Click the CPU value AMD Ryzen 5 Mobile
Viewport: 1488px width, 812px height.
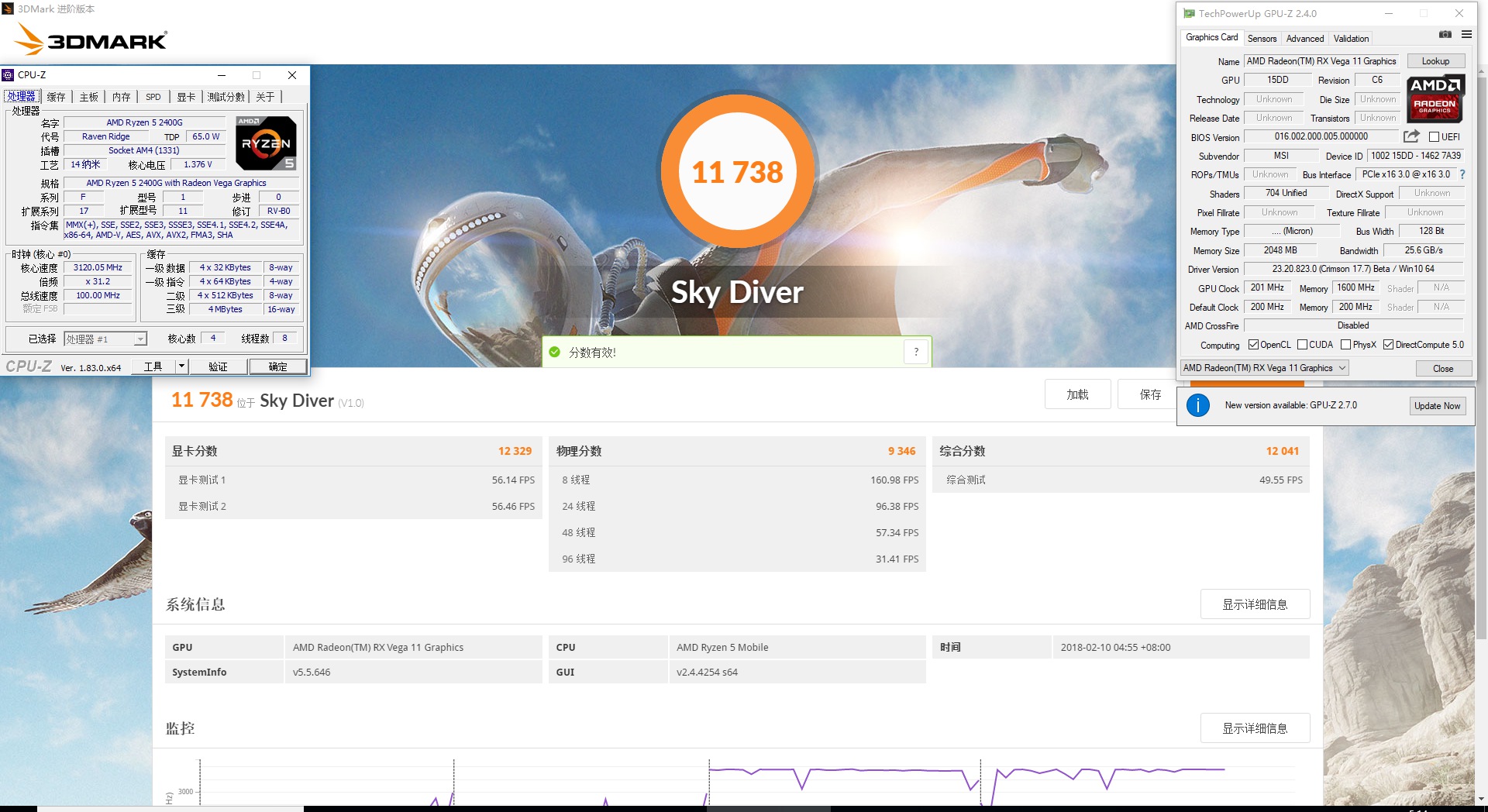pyautogui.click(x=722, y=647)
